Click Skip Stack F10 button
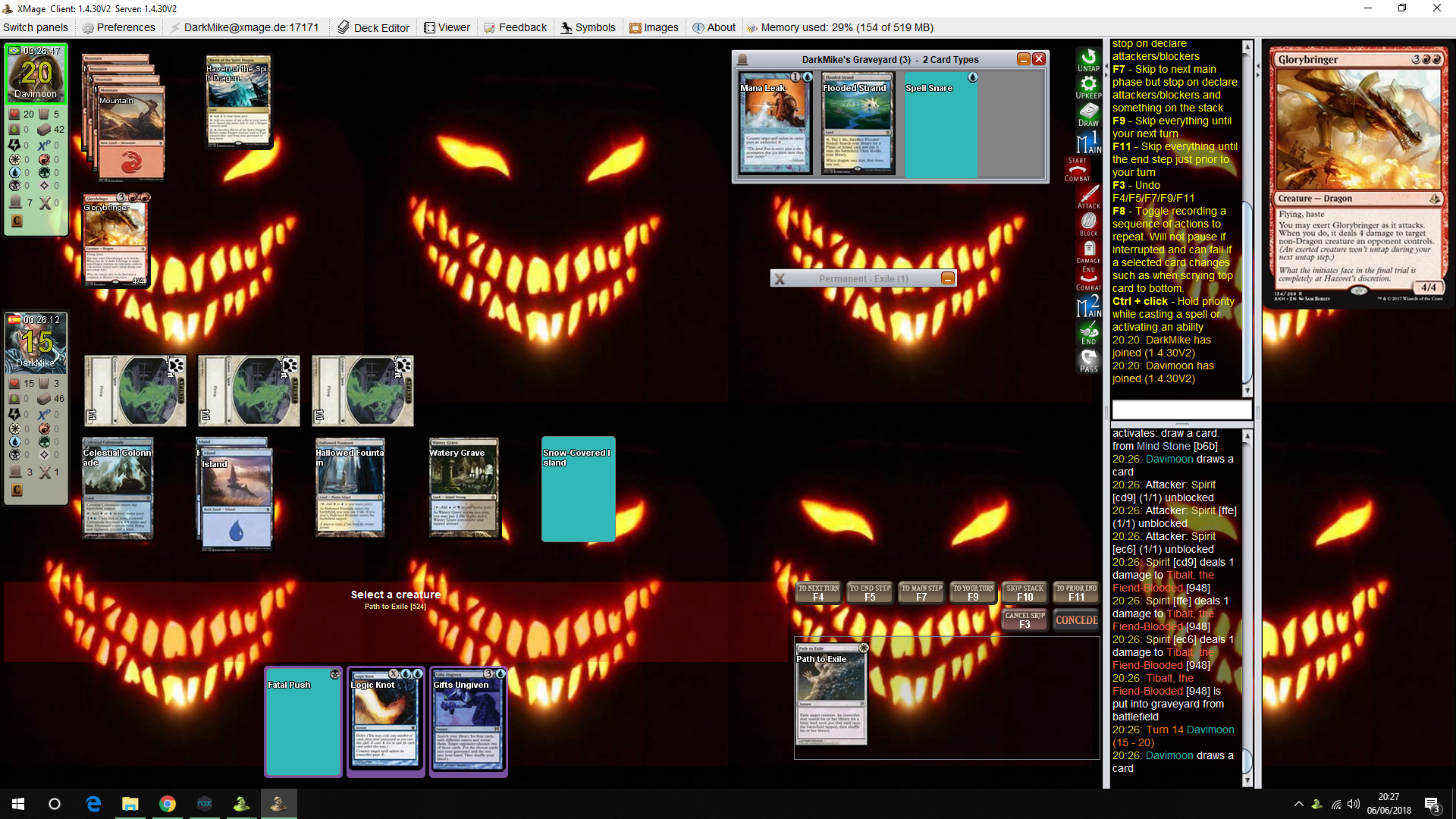Image resolution: width=1456 pixels, height=819 pixels. pyautogui.click(x=1025, y=593)
